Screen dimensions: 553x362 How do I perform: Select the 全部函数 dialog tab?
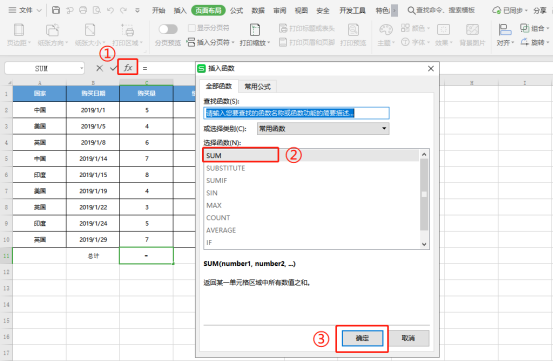(219, 86)
